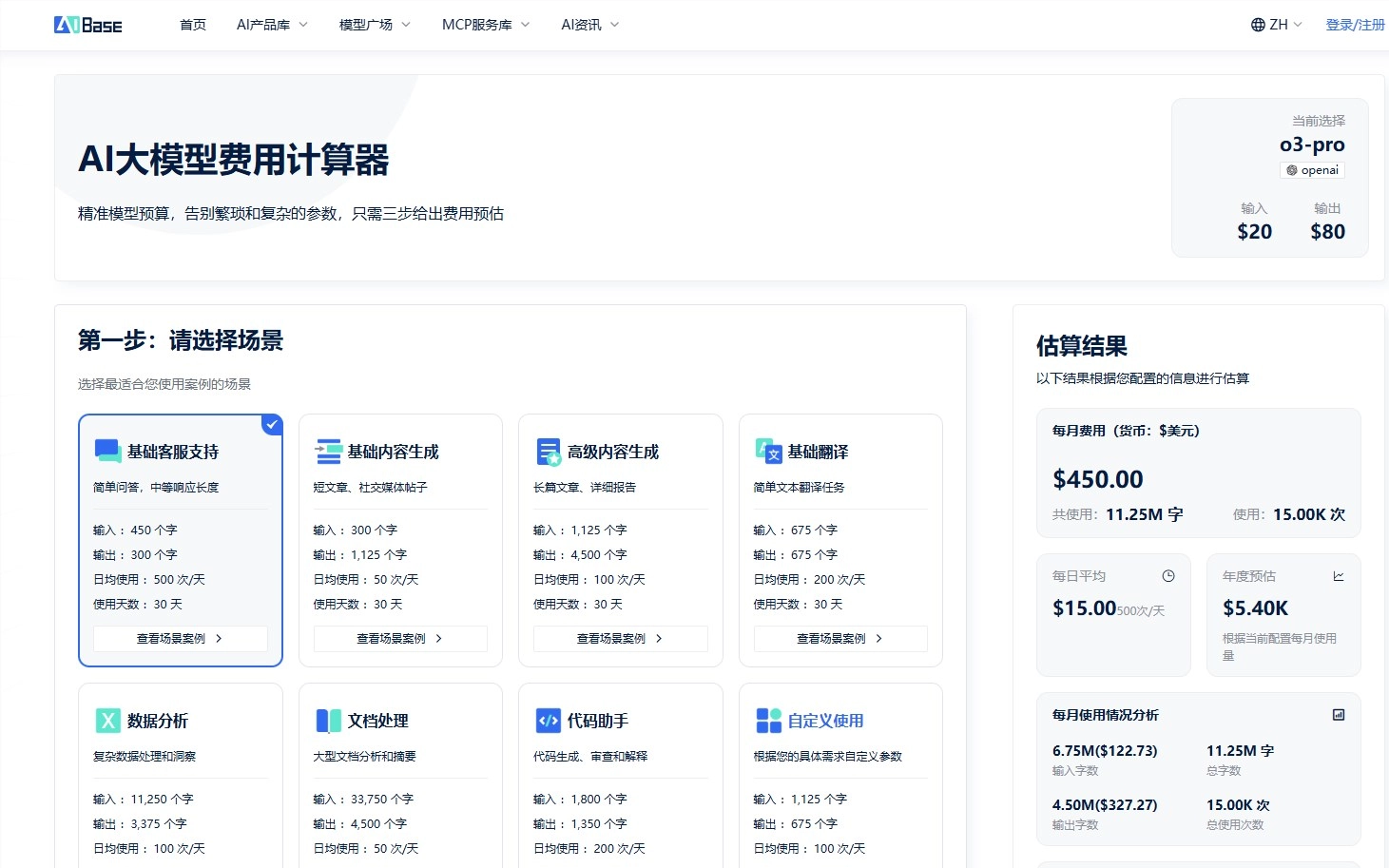
Task: Click the openai logo badge
Action: click(1312, 170)
